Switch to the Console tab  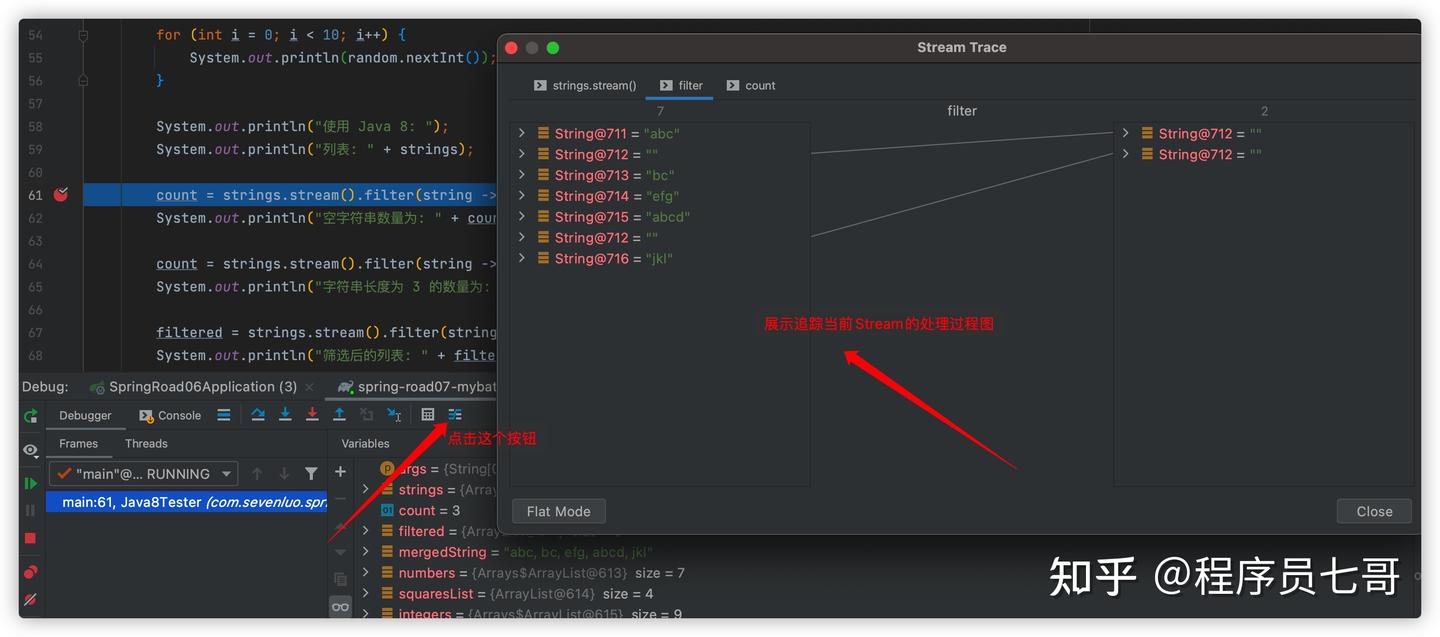tap(169, 414)
